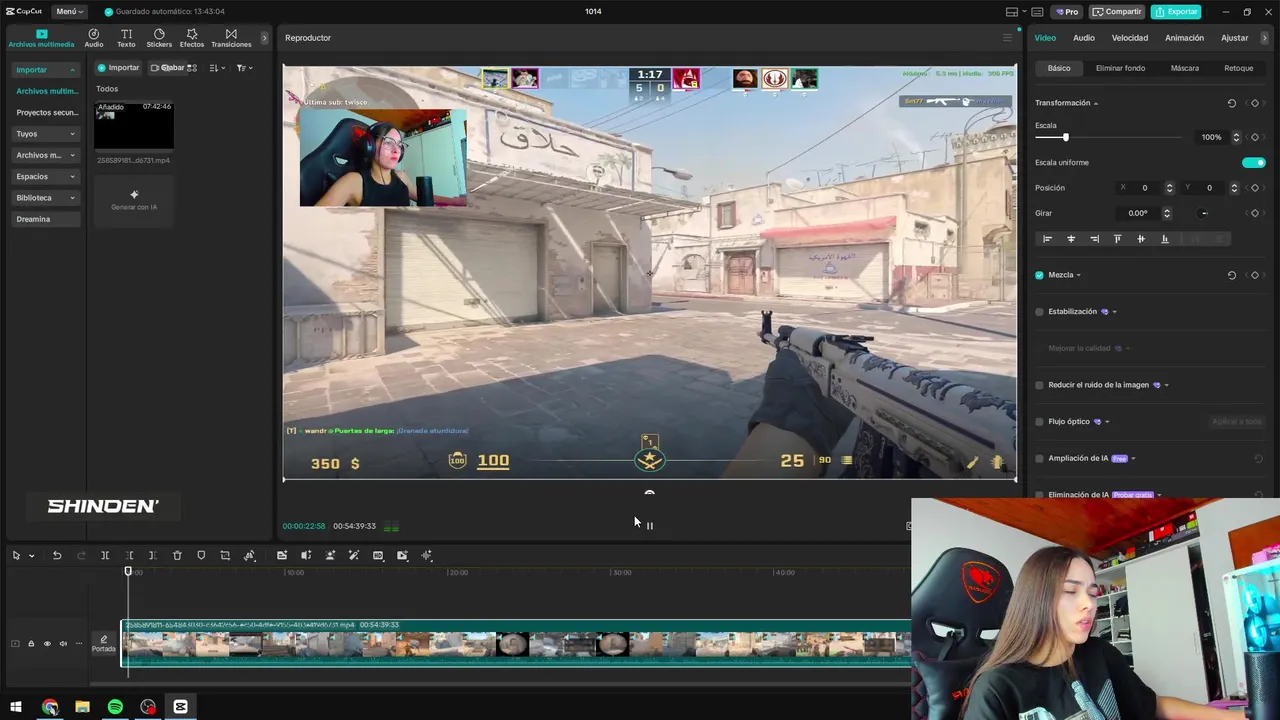Screen dimensions: 1280x720
Task: Uncheck the Mezcla checkbox
Action: click(x=1039, y=275)
